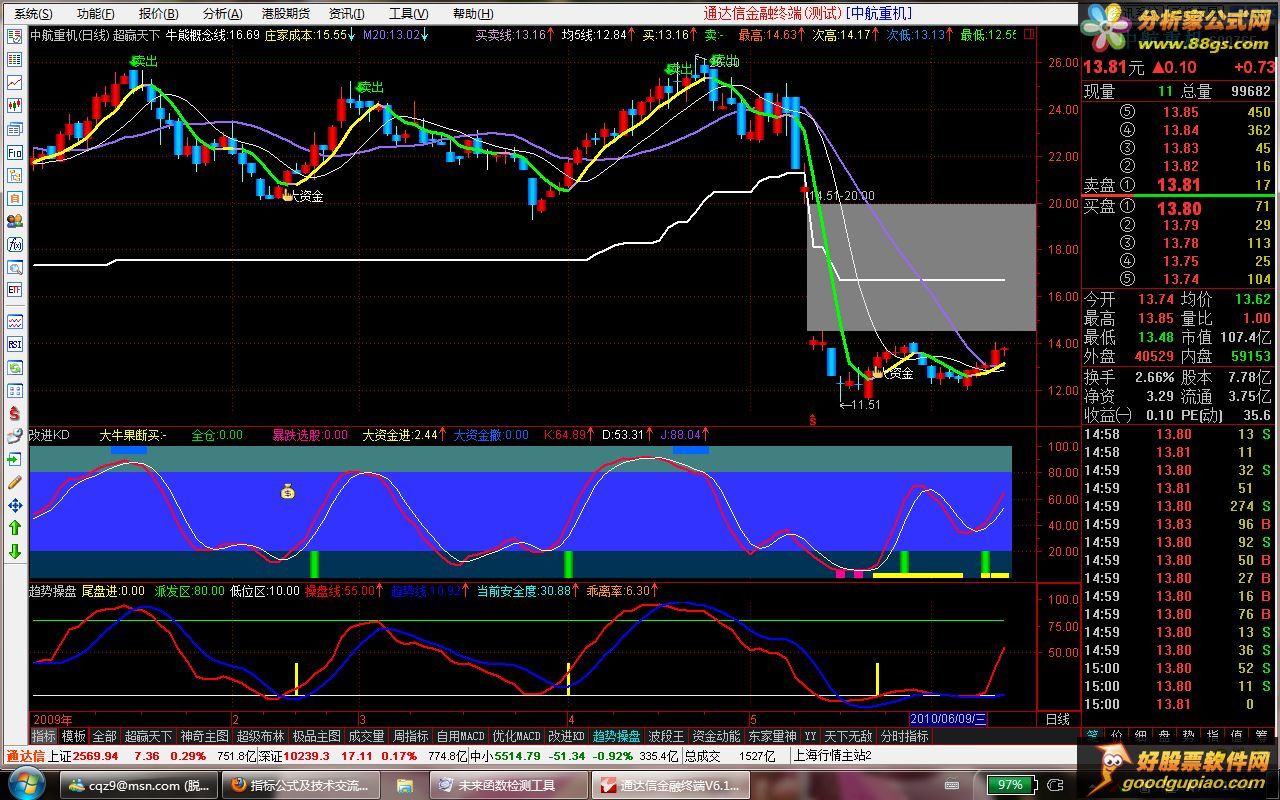Click the green down arrow icon
Screen dimensions: 1280x800
pos(15,551)
